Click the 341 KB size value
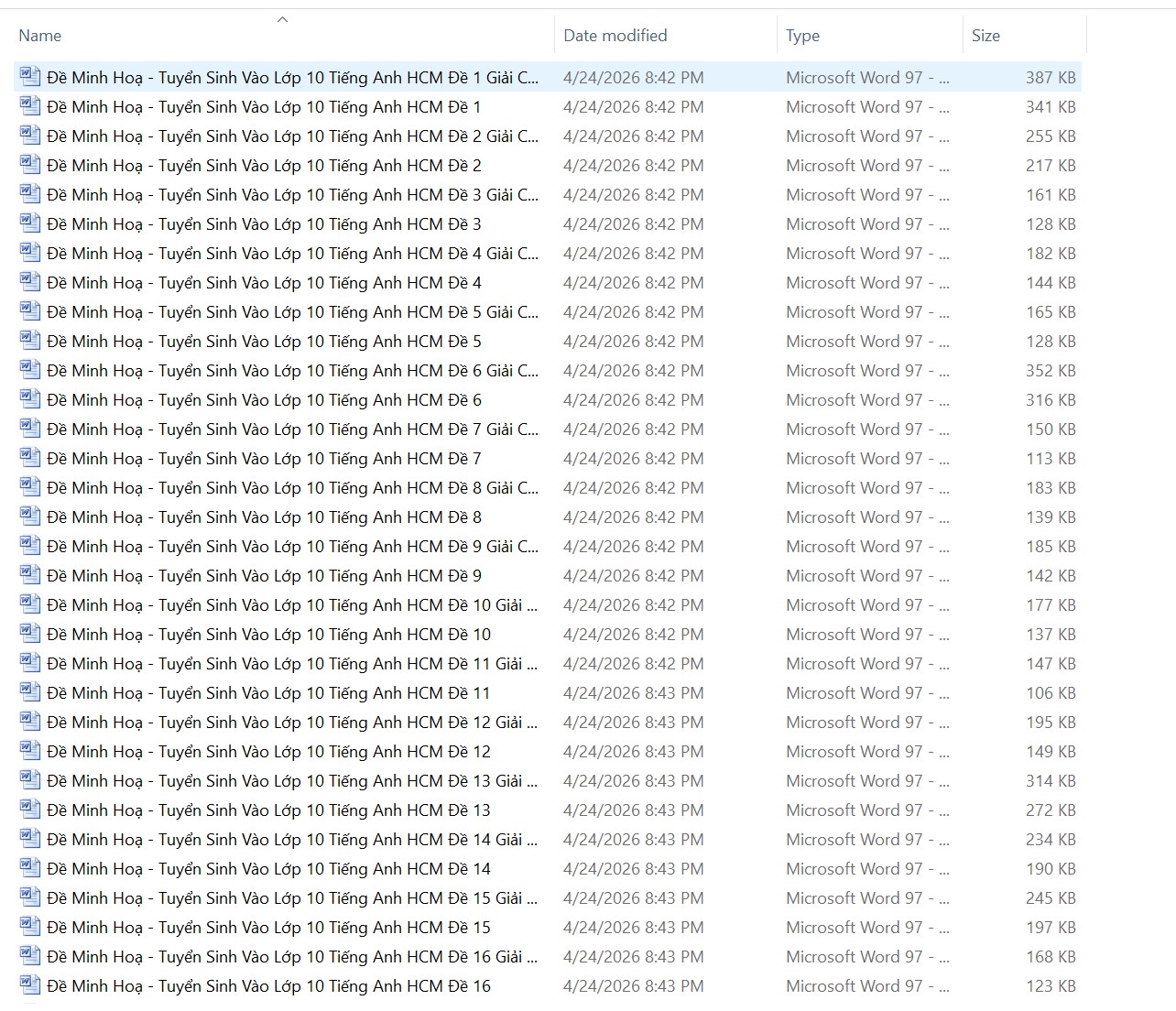The height and width of the screenshot is (1011, 1176). [1051, 107]
